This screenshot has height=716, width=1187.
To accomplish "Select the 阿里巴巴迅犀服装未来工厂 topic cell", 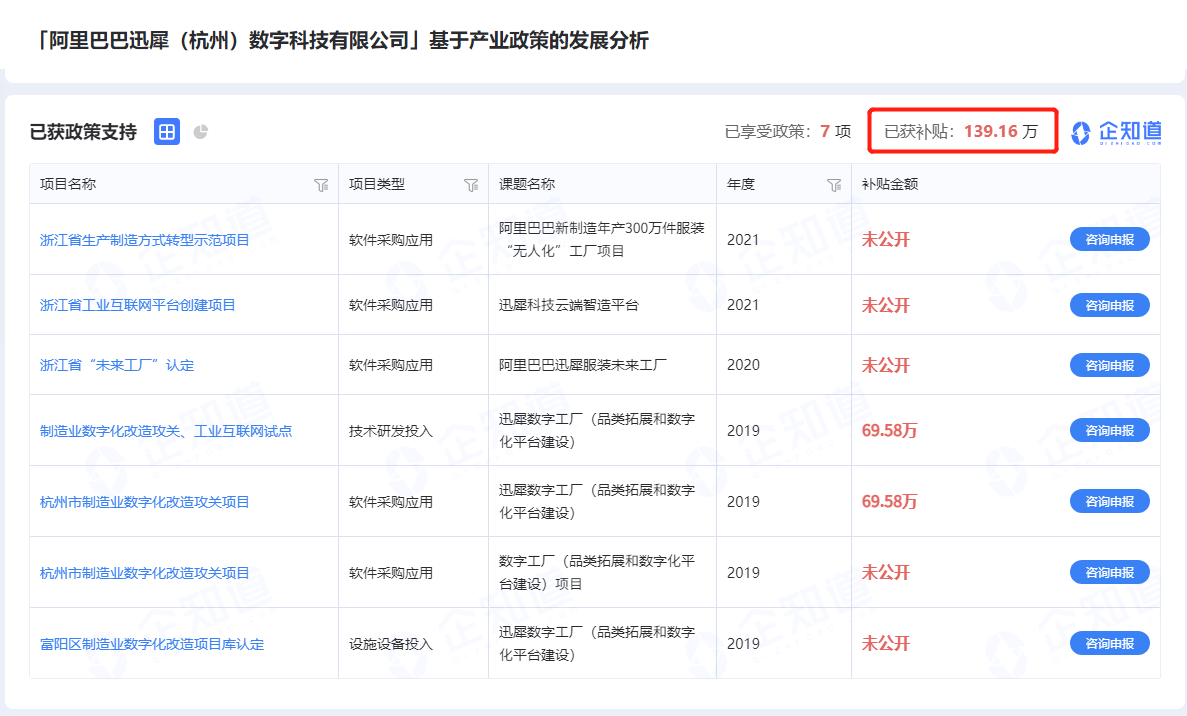I will 583,365.
